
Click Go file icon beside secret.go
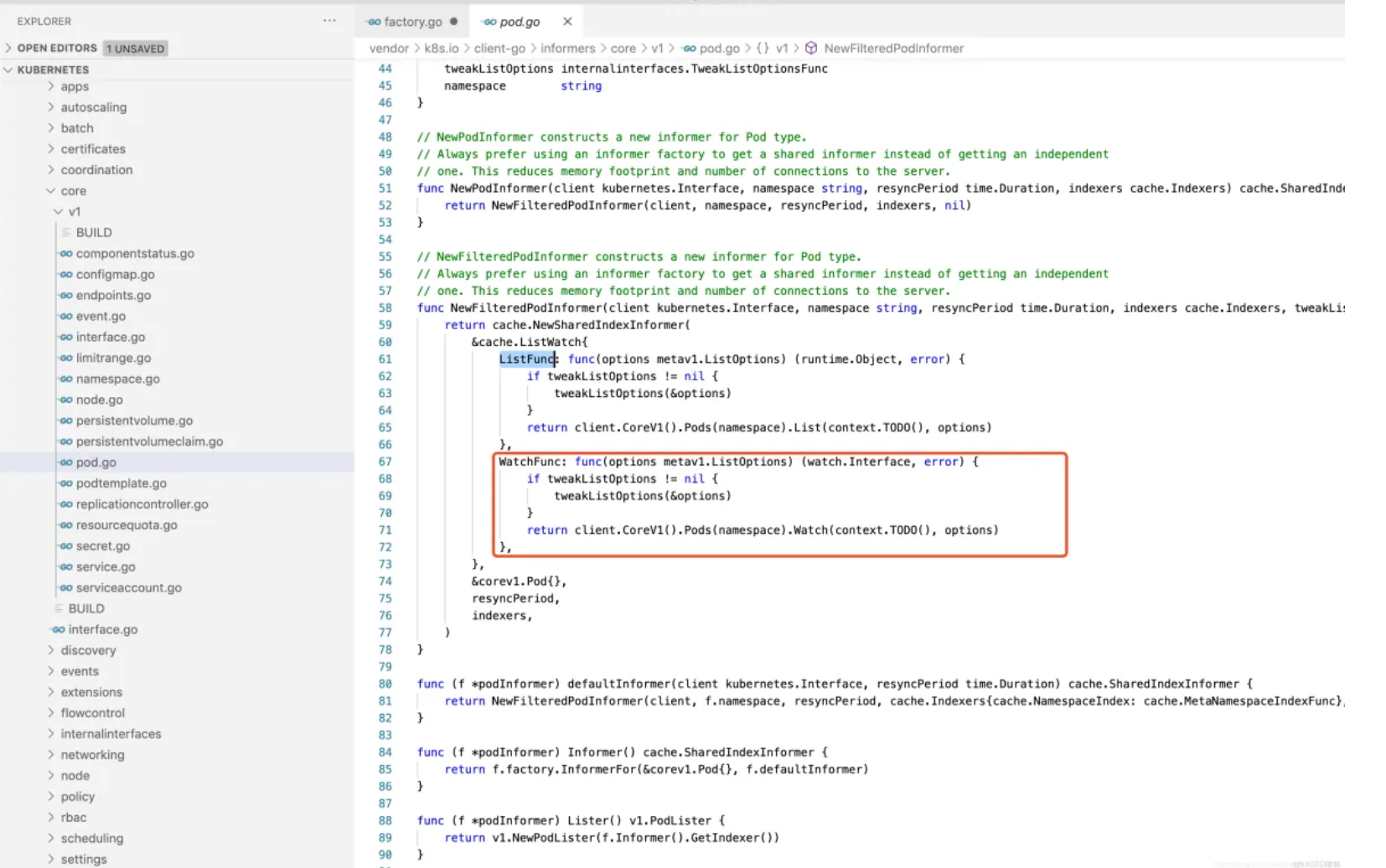click(66, 546)
